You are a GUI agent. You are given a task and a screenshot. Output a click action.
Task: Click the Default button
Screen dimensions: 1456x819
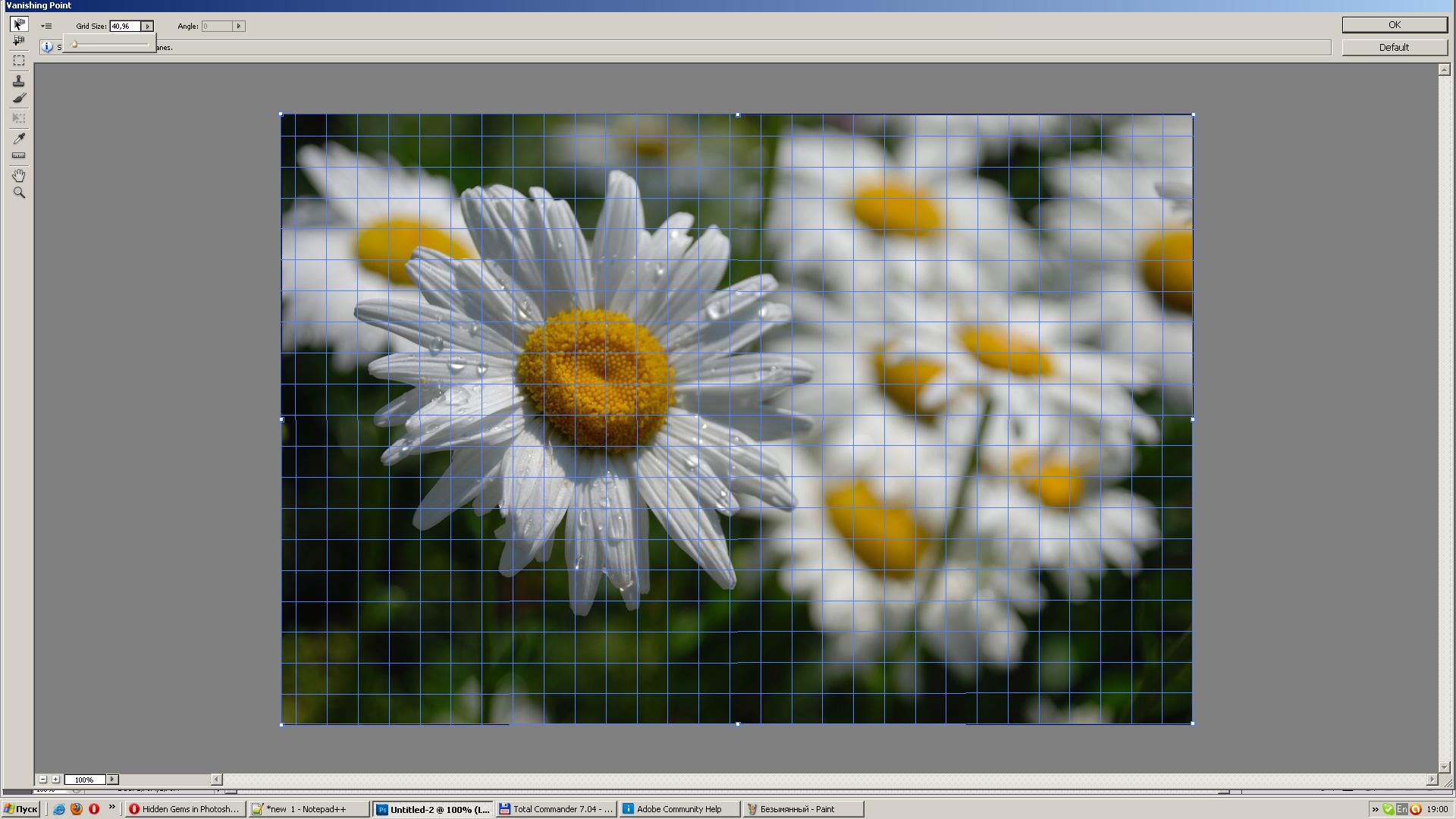[x=1394, y=47]
